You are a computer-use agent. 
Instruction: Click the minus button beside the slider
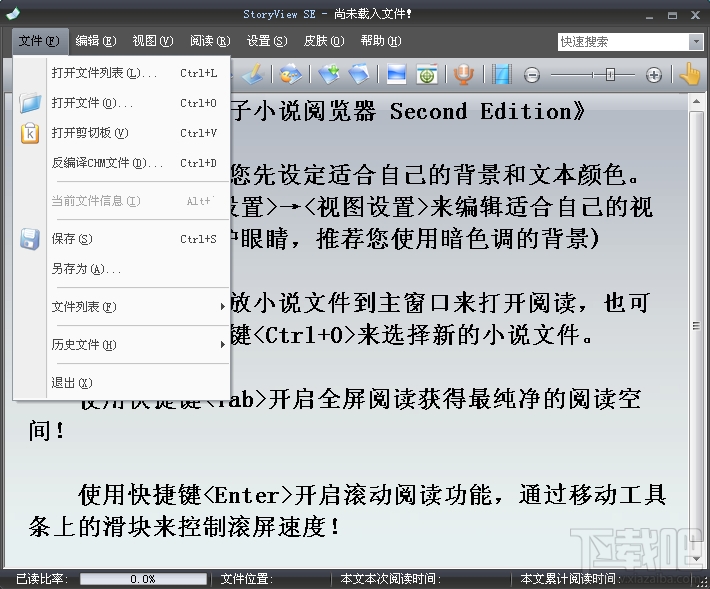[x=532, y=75]
